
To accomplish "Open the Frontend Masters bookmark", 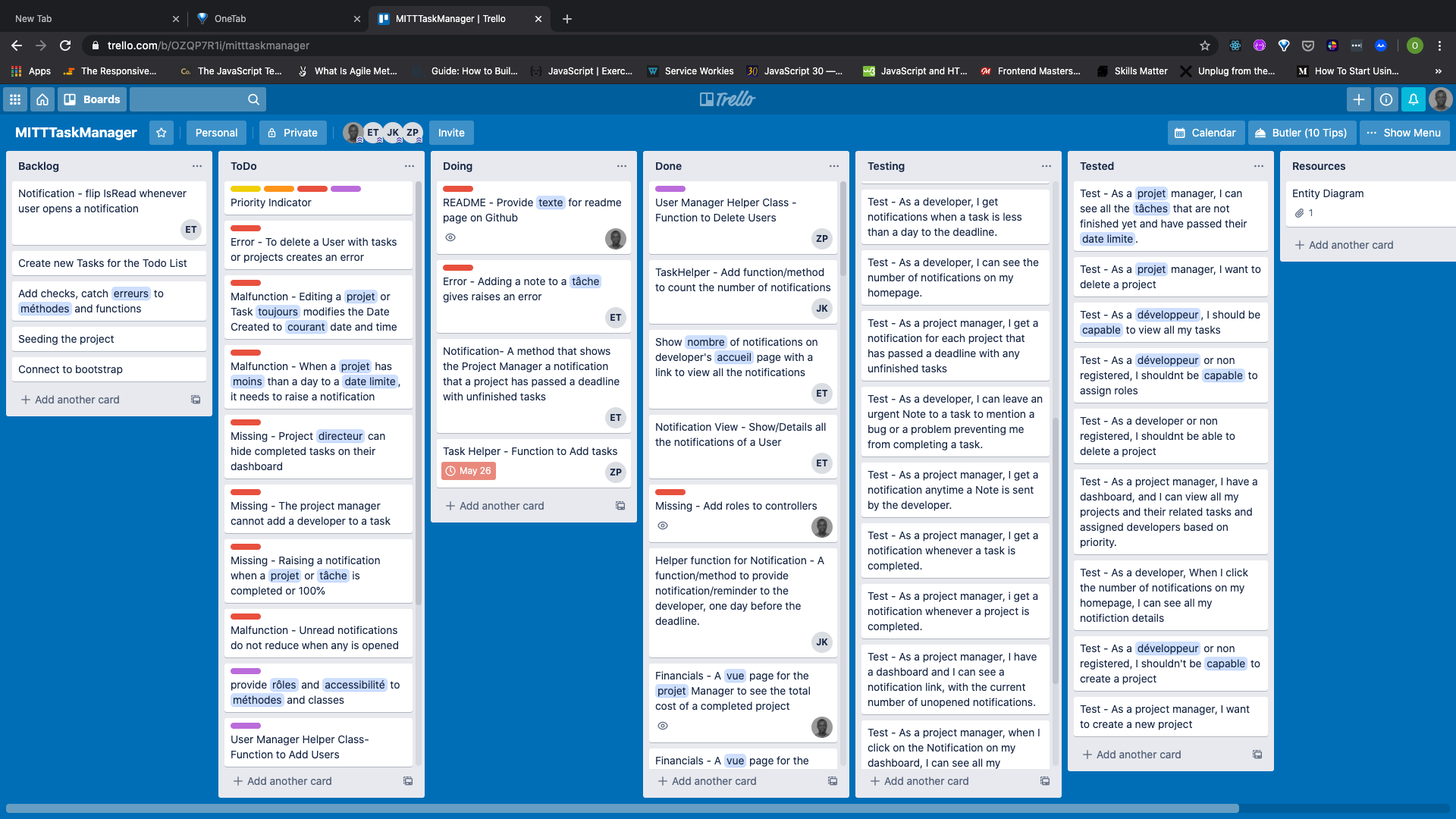I will (1031, 71).
